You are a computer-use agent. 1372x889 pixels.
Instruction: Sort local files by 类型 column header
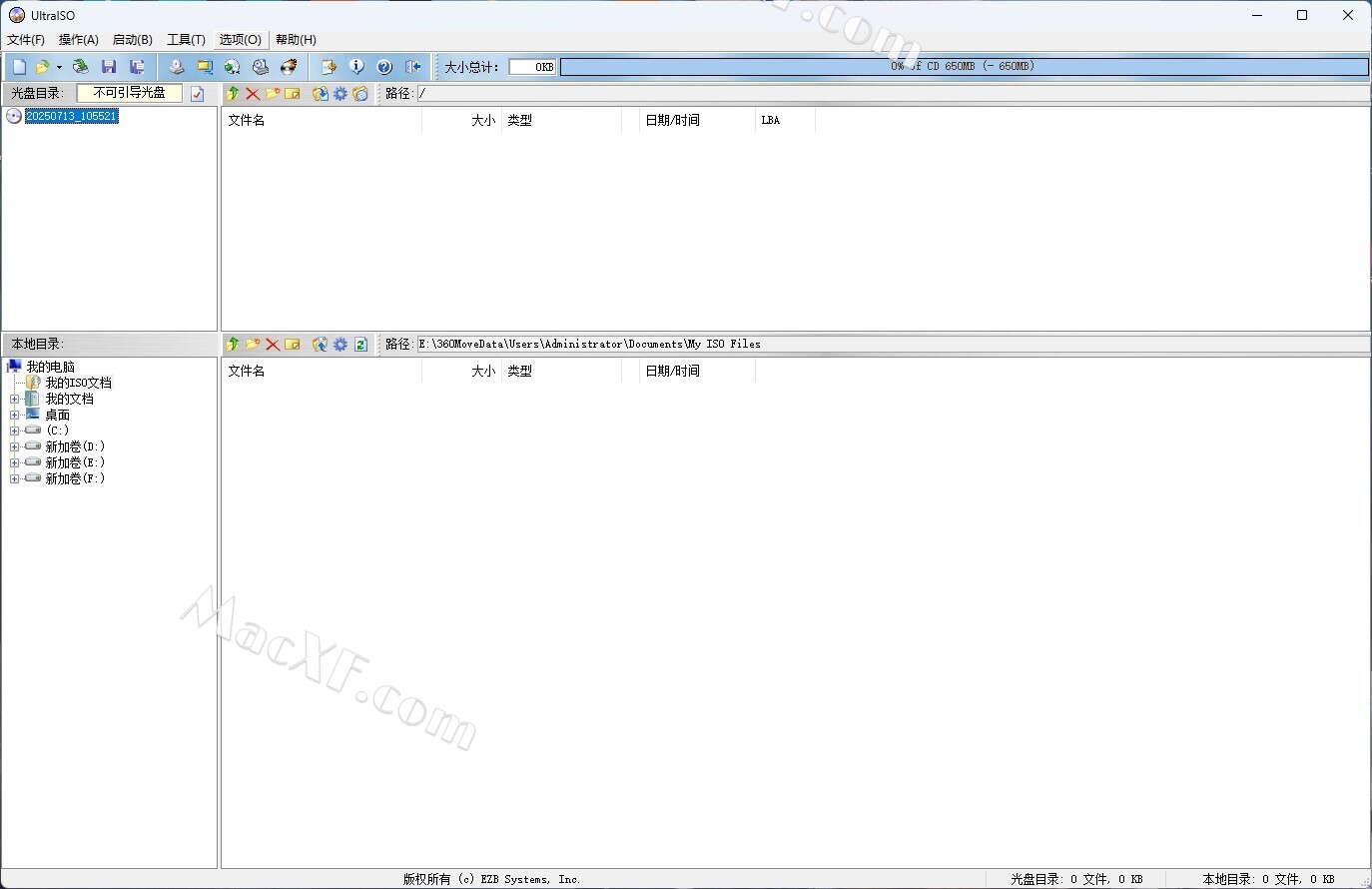tap(561, 371)
